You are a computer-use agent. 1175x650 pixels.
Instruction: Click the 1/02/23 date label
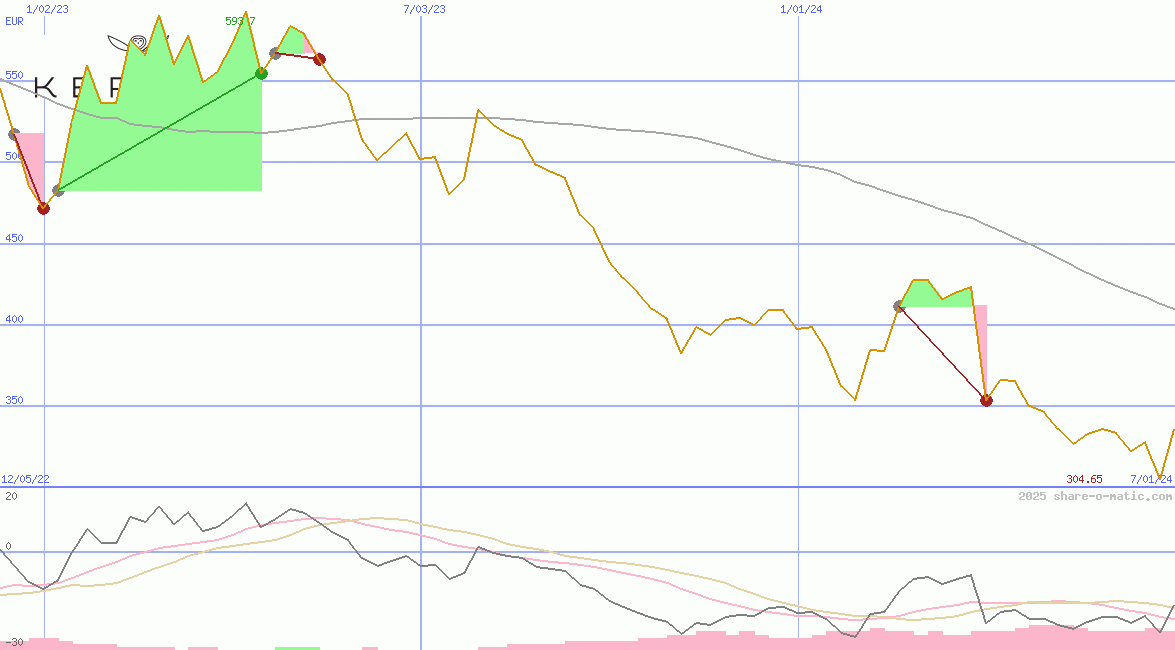pos(47,9)
